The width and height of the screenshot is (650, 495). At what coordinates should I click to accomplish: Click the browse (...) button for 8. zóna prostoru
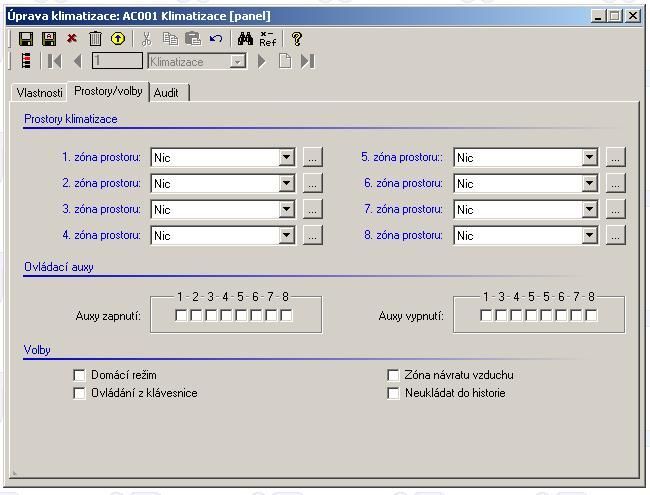pos(615,235)
